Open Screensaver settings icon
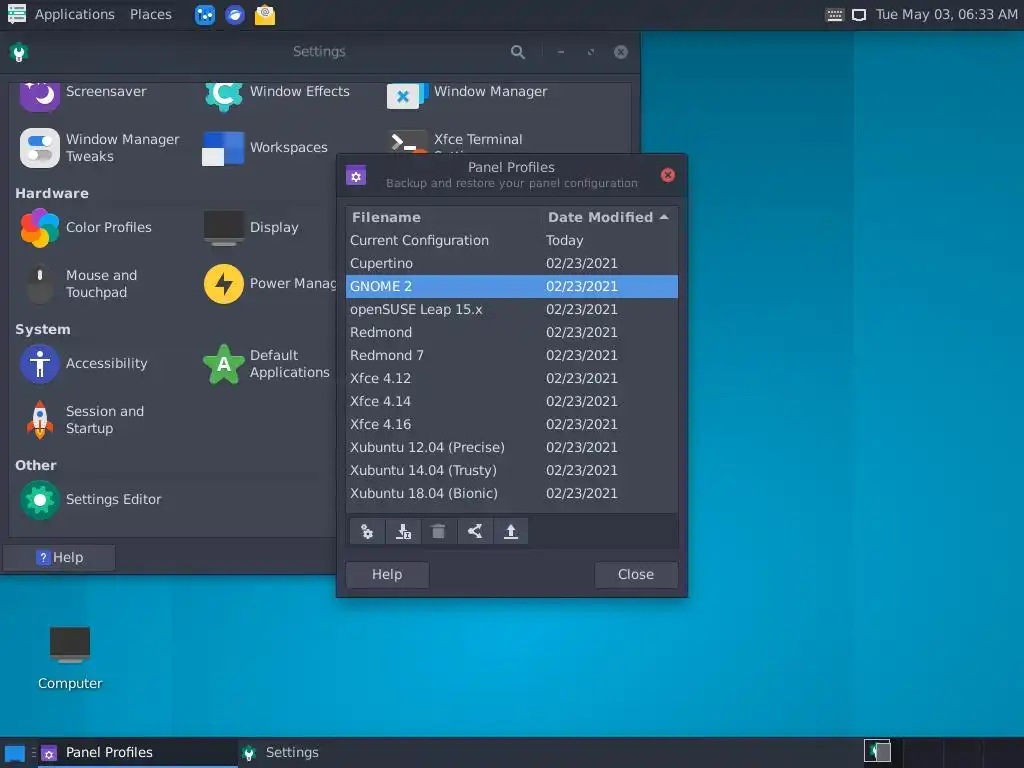Viewport: 1024px width, 768px height. (x=40, y=95)
